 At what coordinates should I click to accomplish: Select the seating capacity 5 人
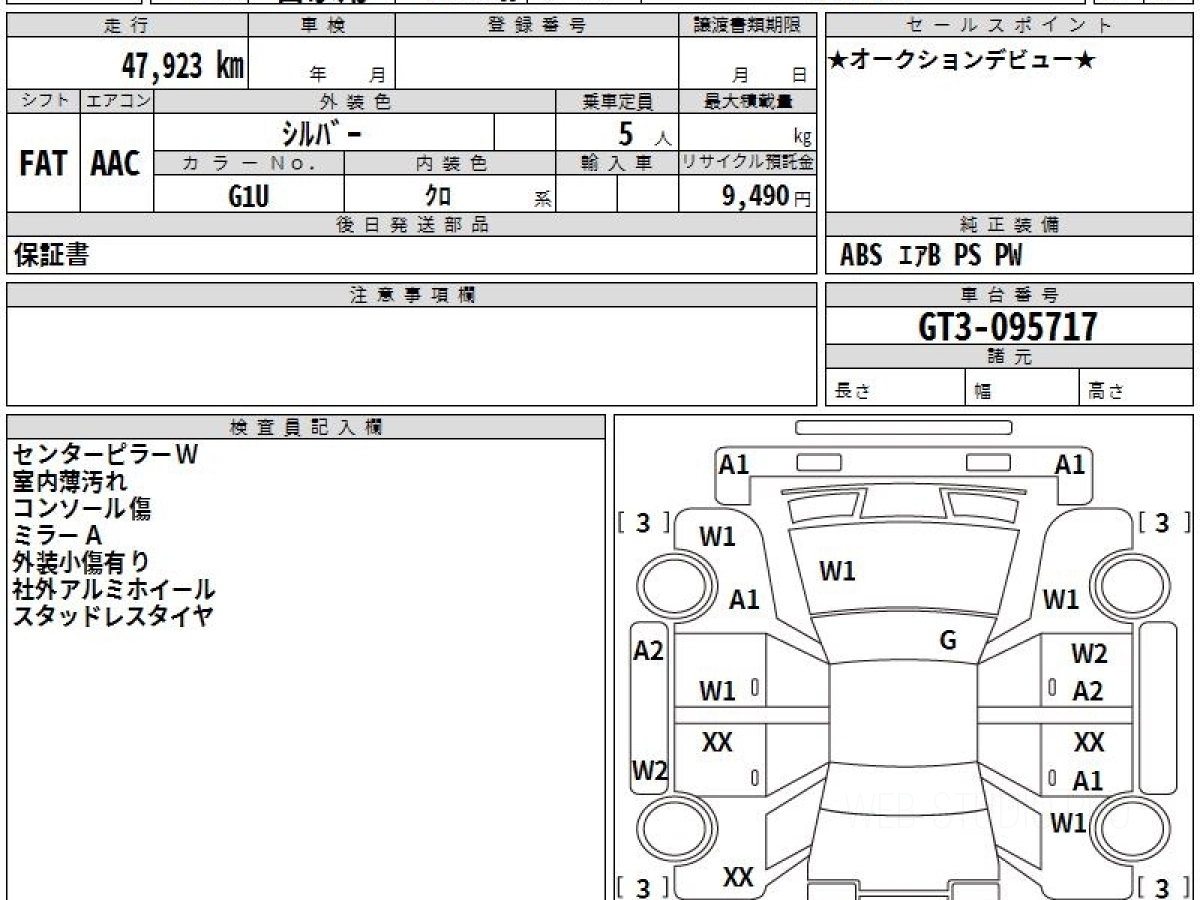pyautogui.click(x=645, y=134)
